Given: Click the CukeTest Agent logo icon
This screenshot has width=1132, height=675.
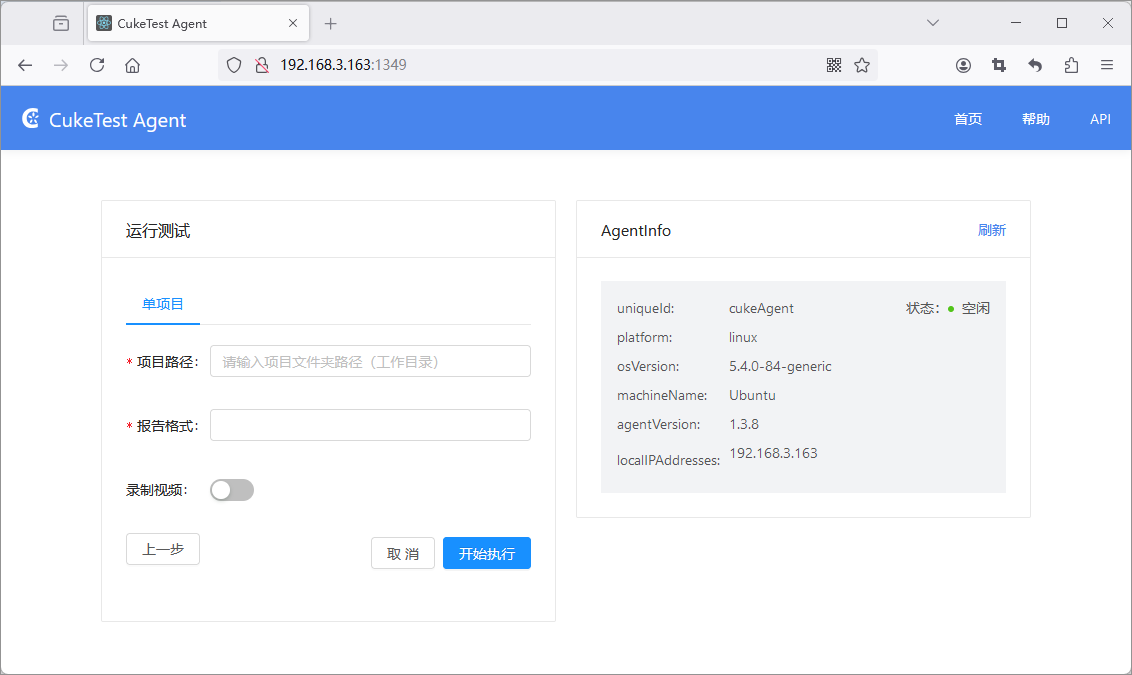Looking at the screenshot, I should (x=30, y=118).
